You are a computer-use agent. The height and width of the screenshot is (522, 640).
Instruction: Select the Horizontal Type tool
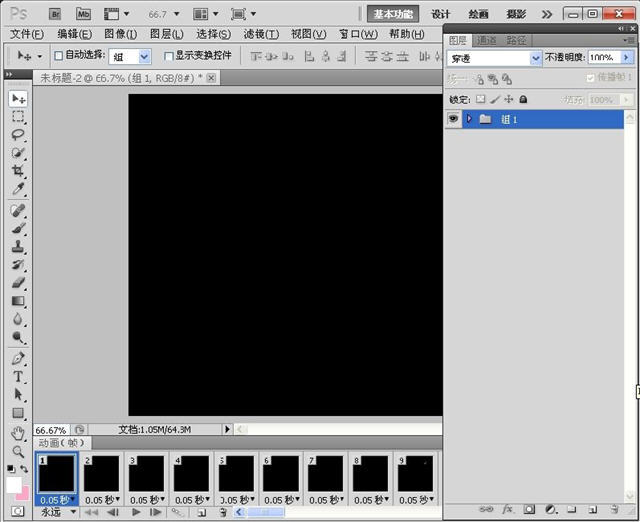point(18,376)
